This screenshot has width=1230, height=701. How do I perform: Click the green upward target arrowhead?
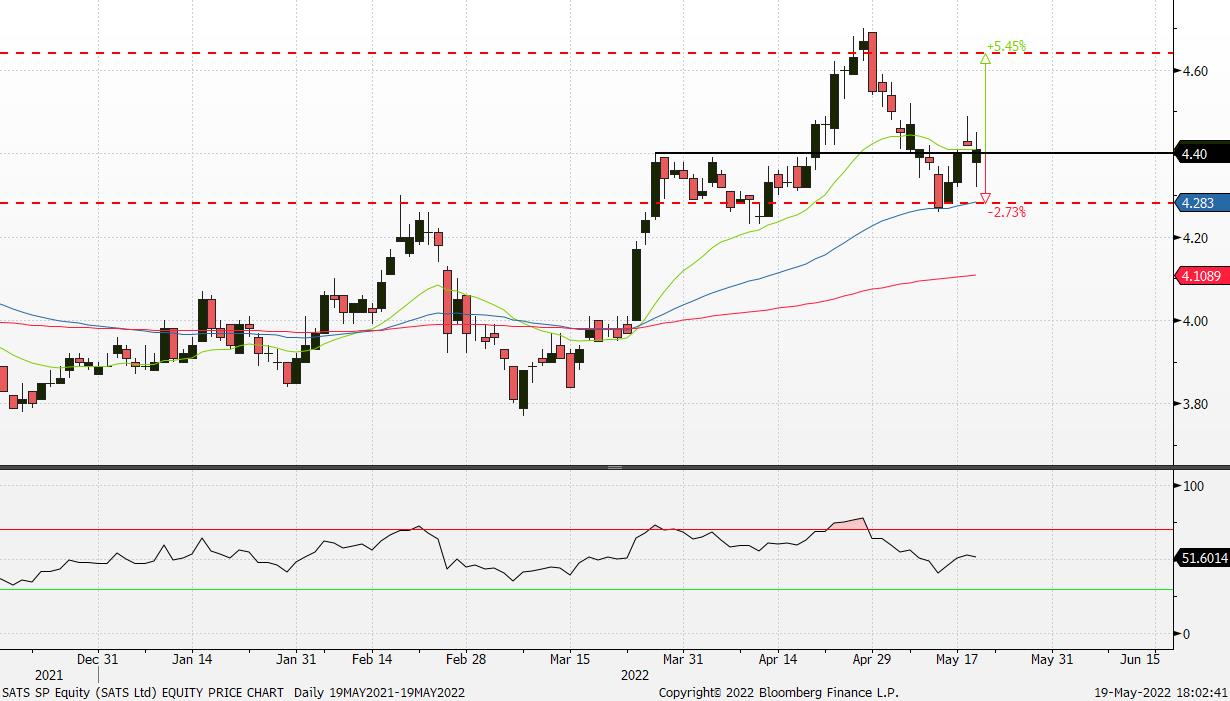click(x=985, y=59)
